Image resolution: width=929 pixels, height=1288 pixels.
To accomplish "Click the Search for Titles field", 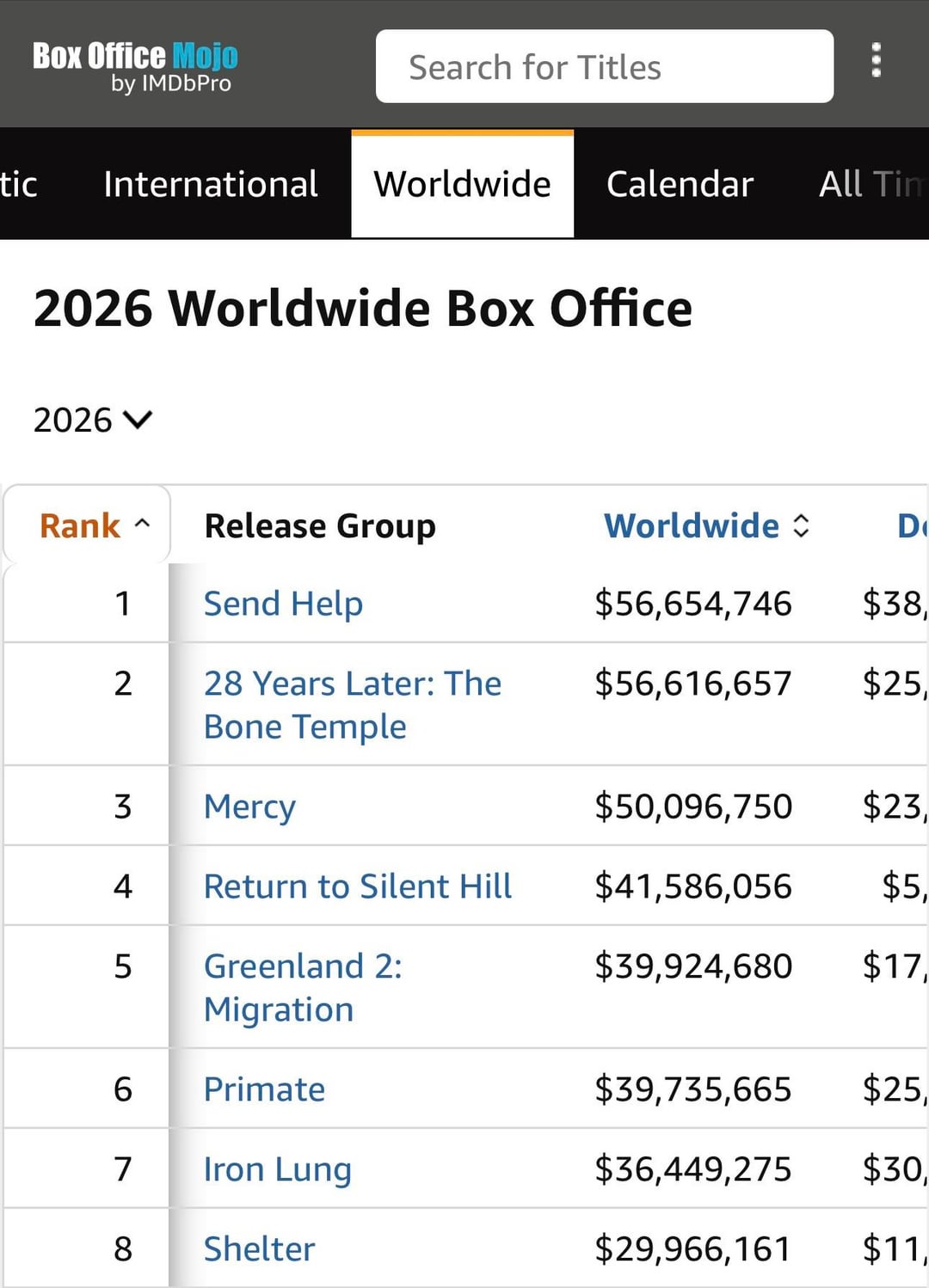I will pos(604,67).
